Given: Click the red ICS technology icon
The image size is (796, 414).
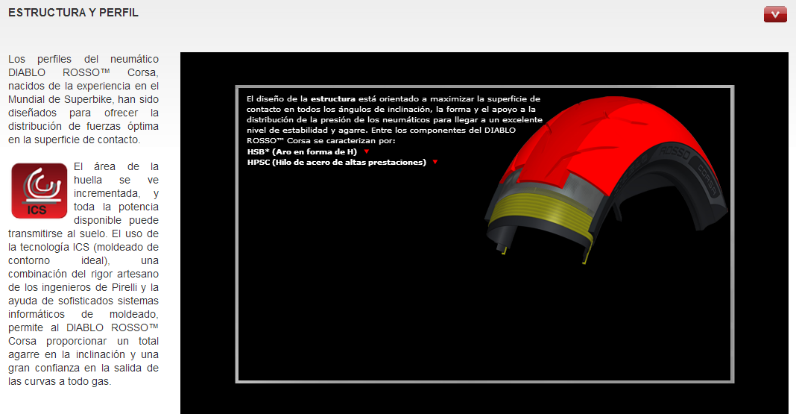Looking at the screenshot, I should [x=38, y=190].
